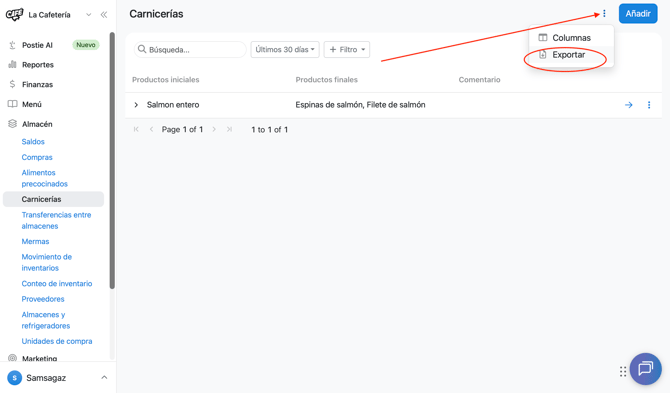Click the drag handle dots near chat

click(x=623, y=372)
